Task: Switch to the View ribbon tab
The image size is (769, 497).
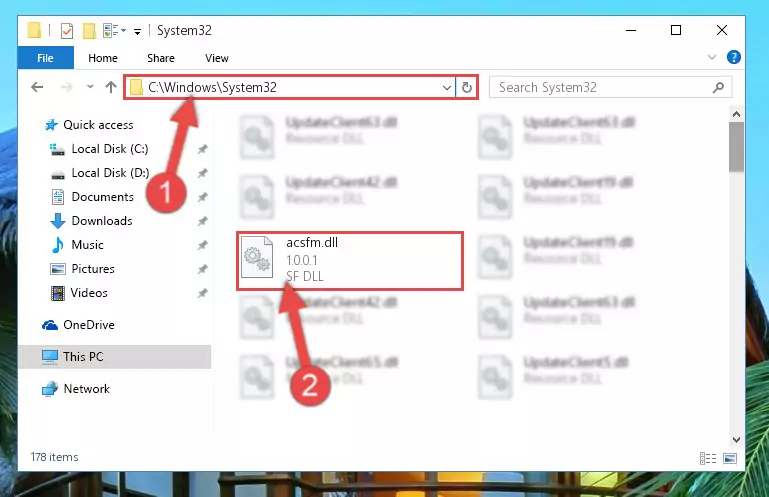Action: point(217,58)
